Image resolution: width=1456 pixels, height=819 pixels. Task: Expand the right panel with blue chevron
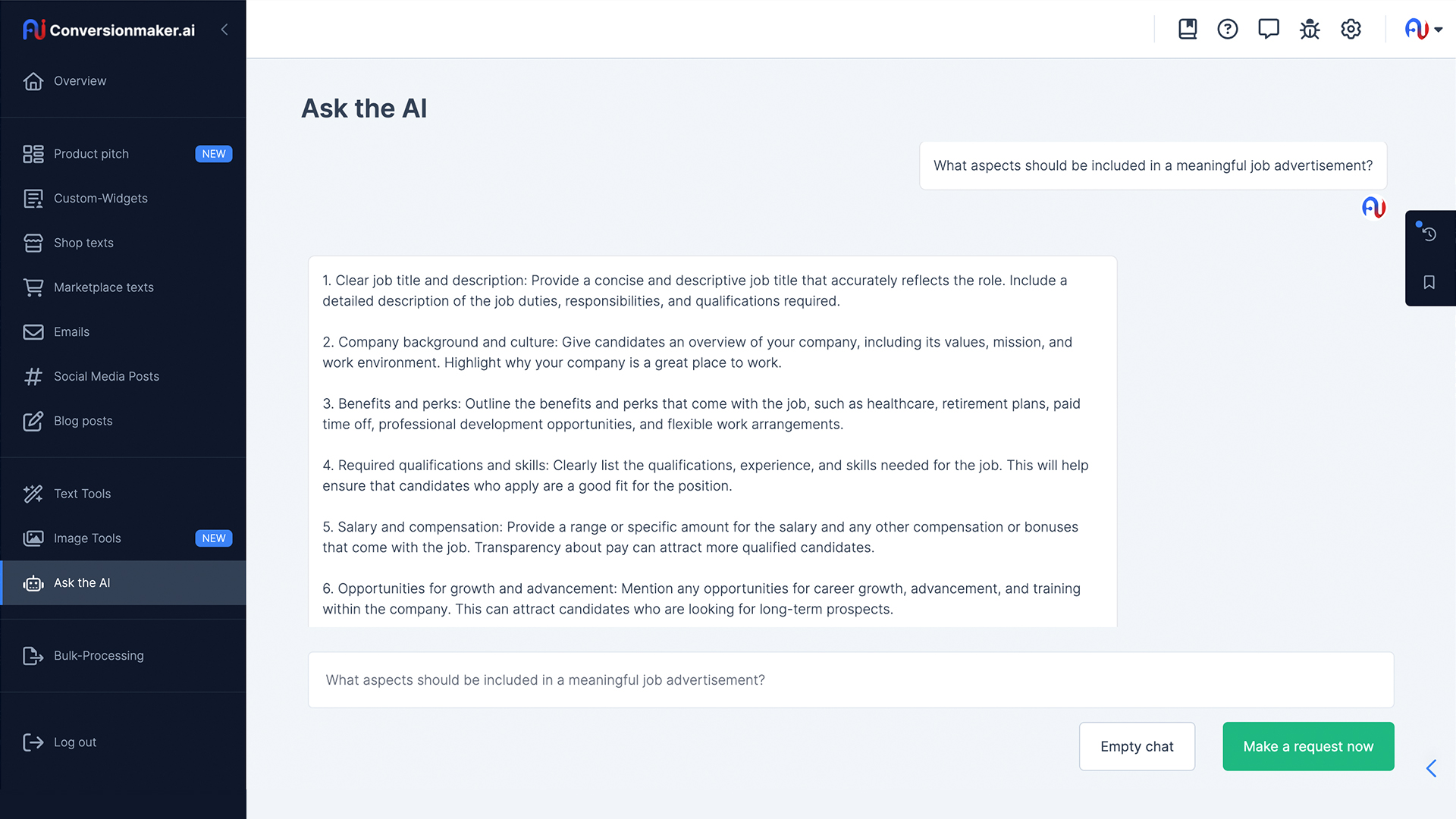[x=1431, y=768]
